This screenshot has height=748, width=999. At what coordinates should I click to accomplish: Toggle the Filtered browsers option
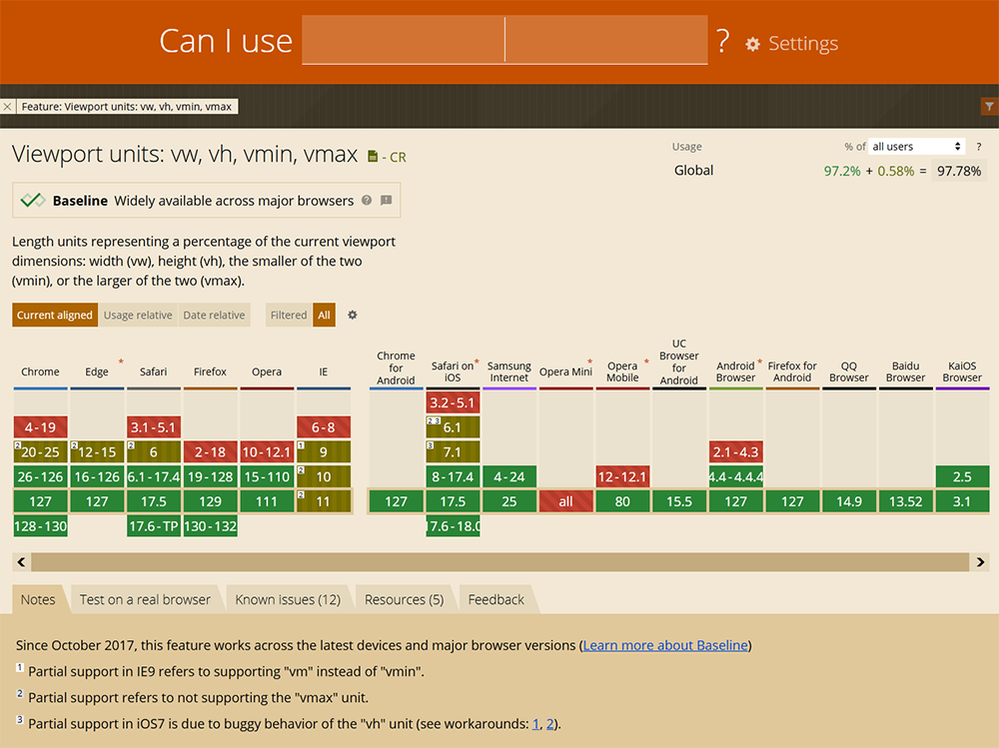289,315
